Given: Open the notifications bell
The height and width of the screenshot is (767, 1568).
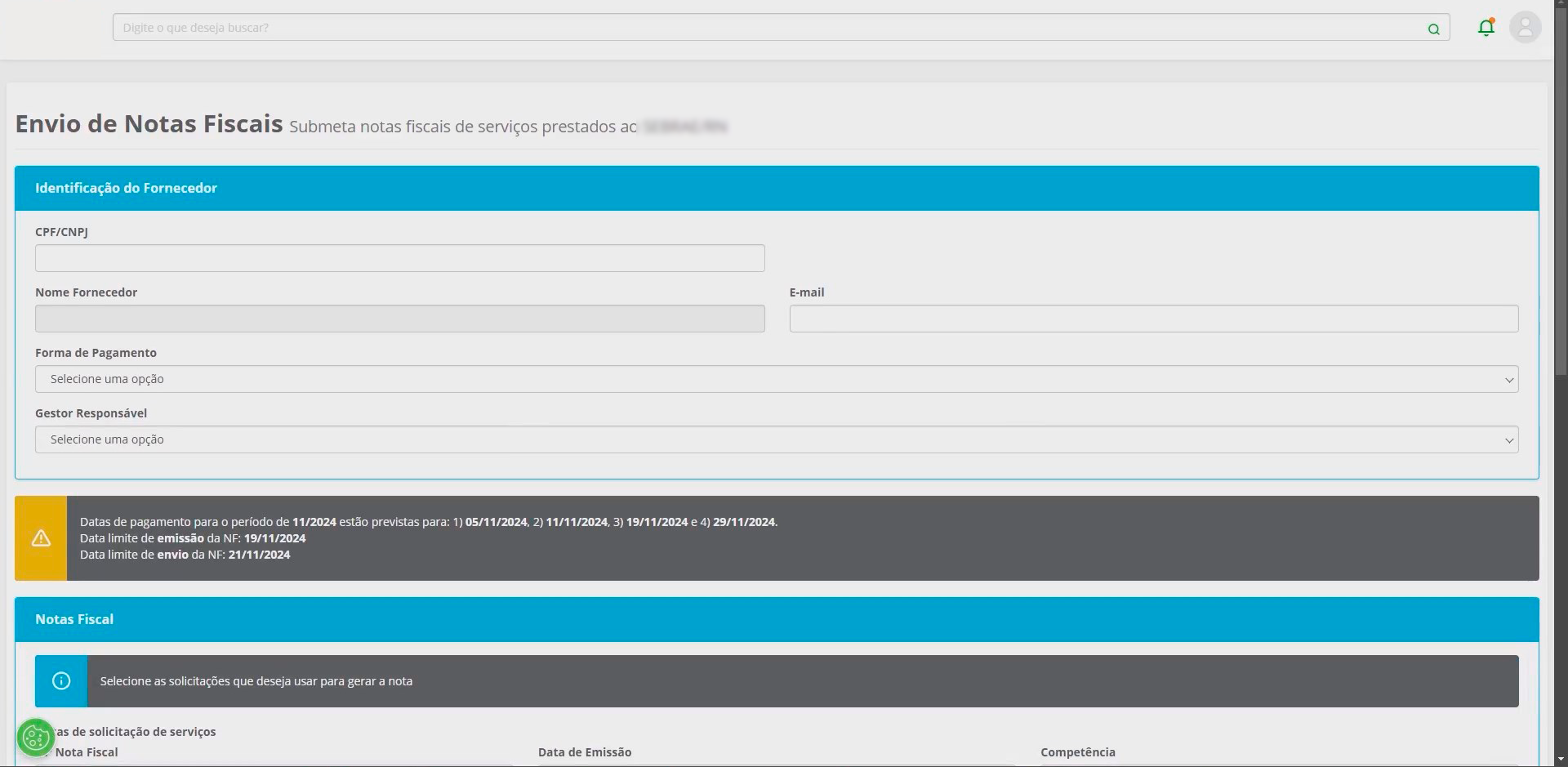Looking at the screenshot, I should (x=1486, y=28).
